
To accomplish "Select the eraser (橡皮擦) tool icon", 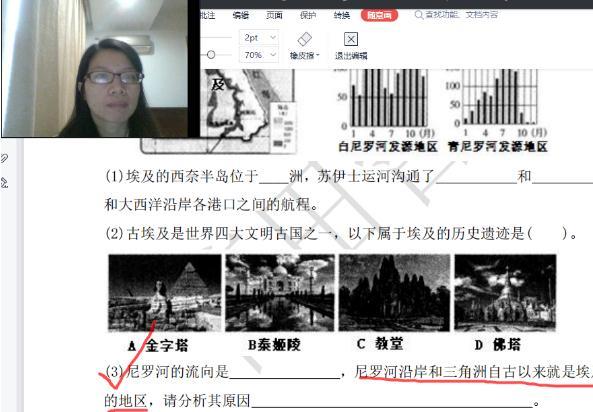I will [x=304, y=39].
